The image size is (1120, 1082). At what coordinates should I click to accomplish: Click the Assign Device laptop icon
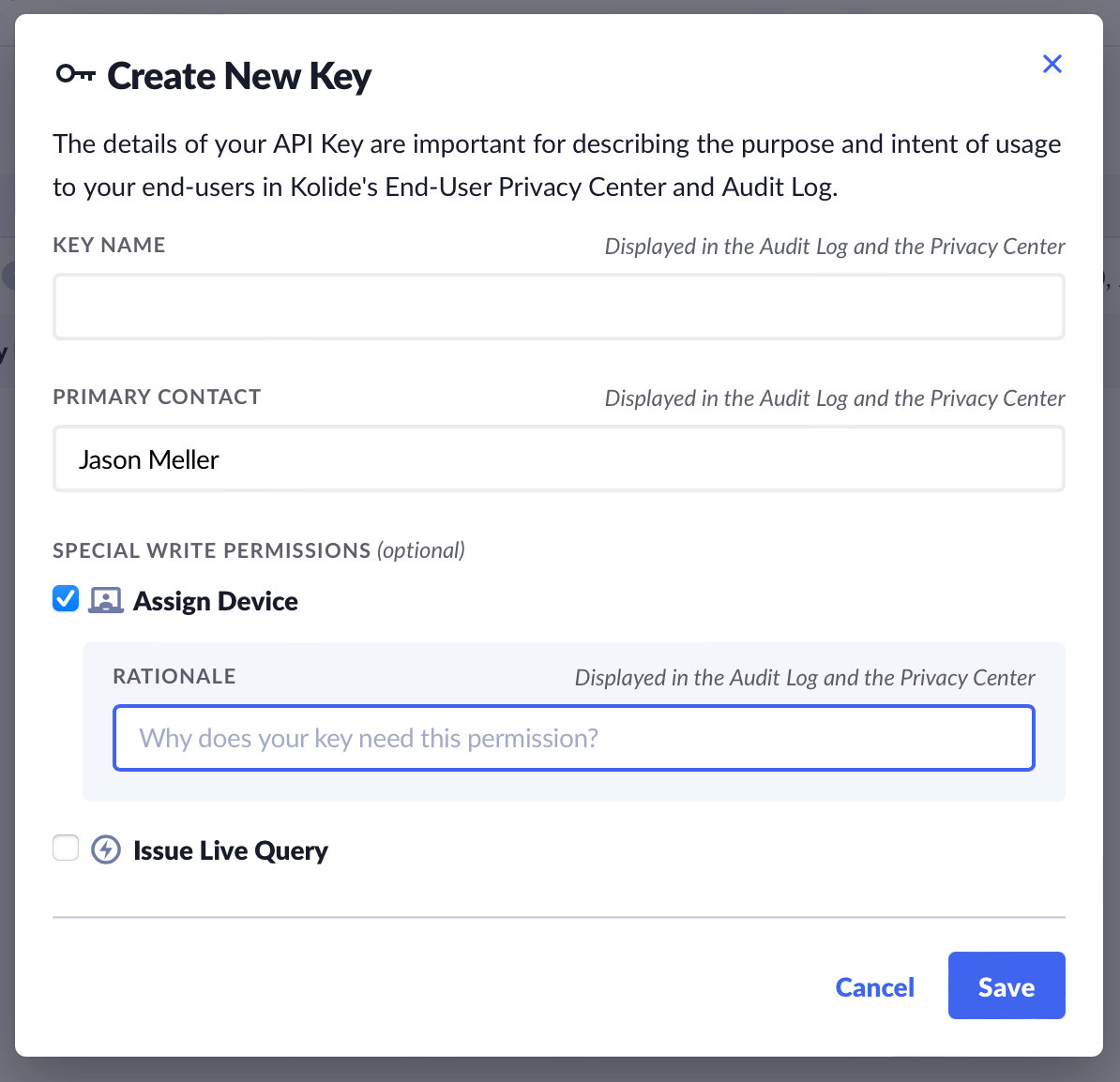tap(106, 600)
